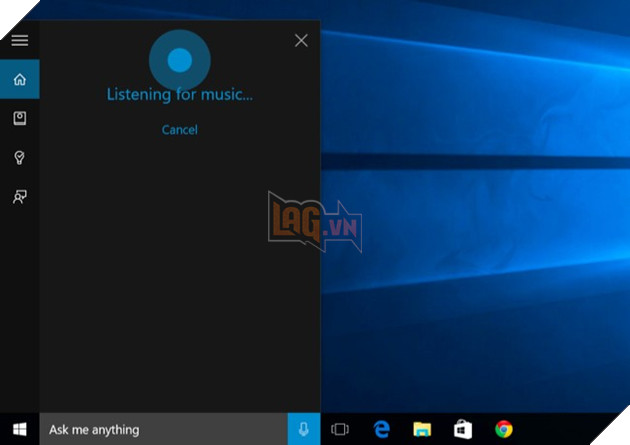Click the 'Listening for music...' status text
This screenshot has height=445, width=630.
pos(180,95)
